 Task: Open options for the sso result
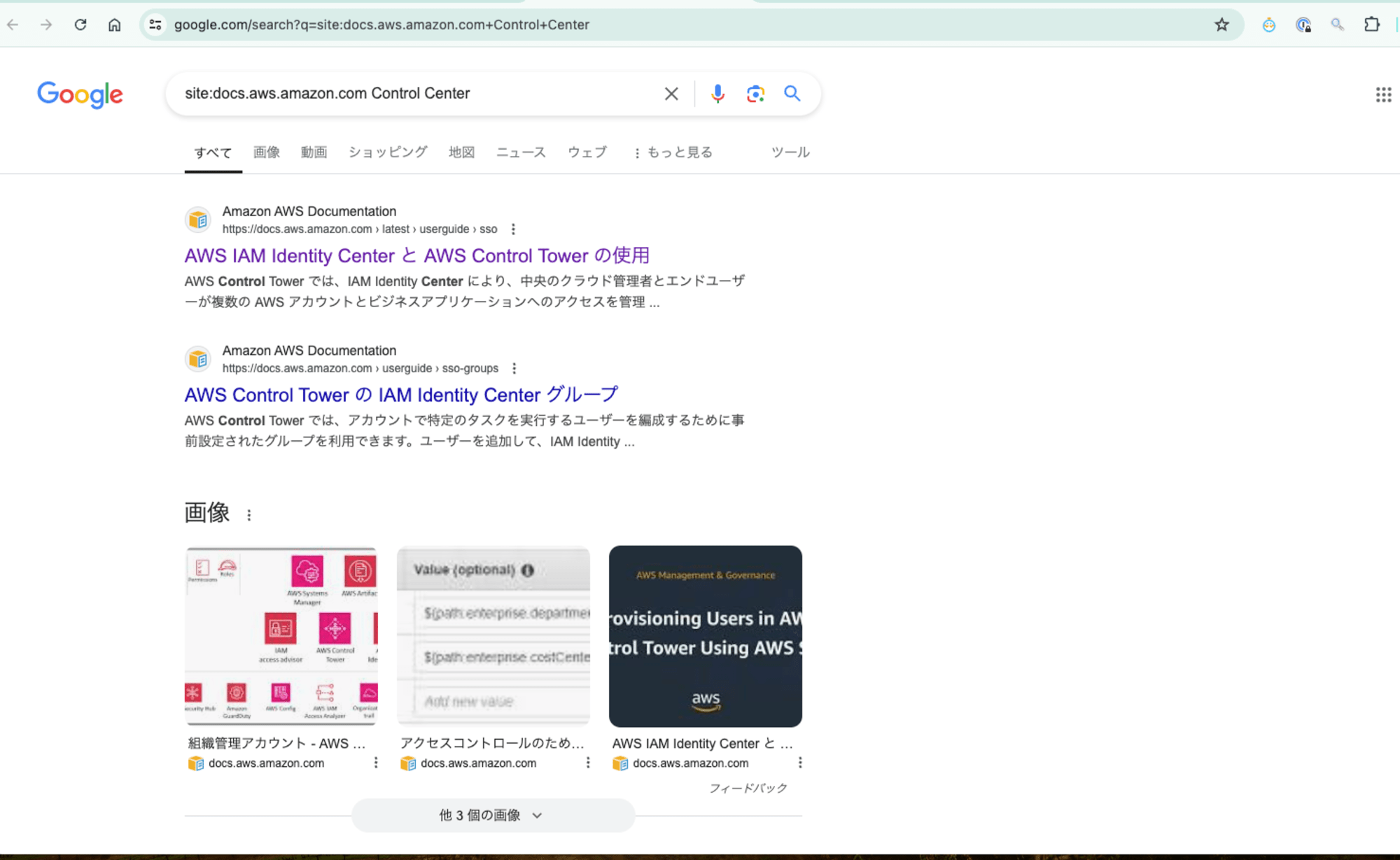513,230
